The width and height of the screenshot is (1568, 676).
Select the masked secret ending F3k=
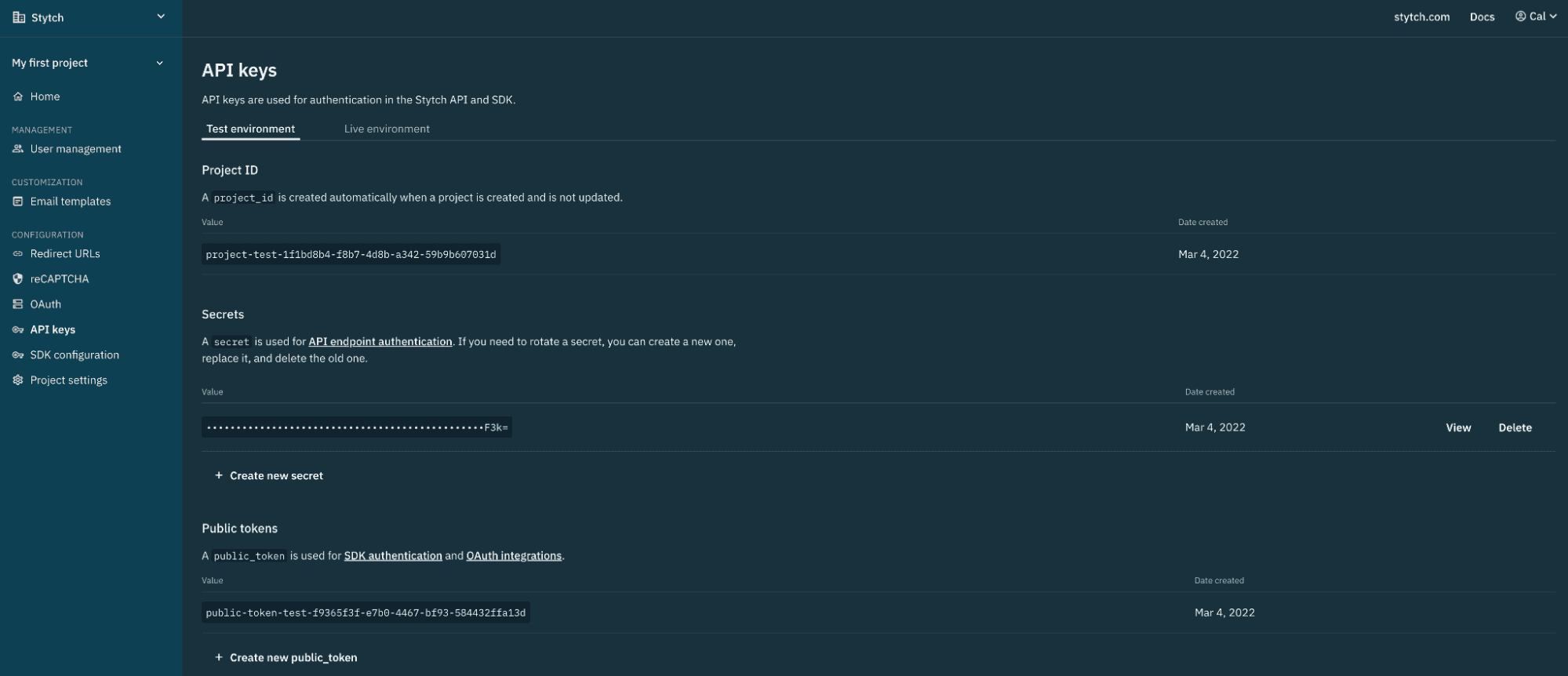click(357, 427)
